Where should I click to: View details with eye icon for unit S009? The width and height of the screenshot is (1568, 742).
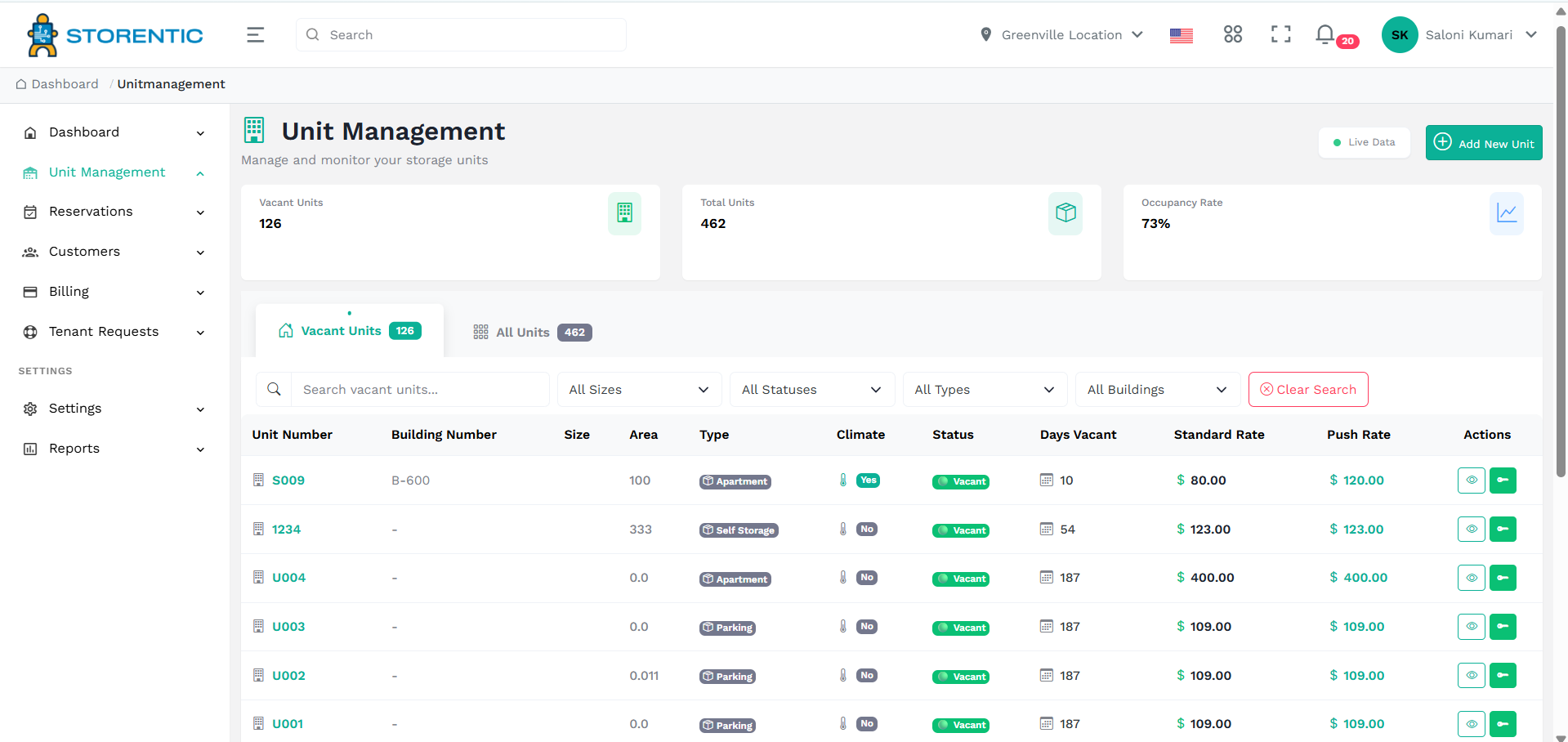pos(1471,481)
